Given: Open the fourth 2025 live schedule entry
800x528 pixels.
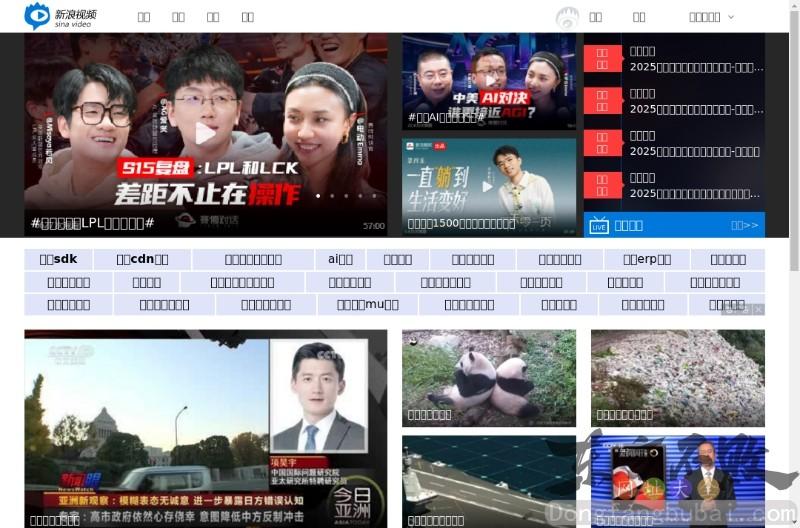Looking at the screenshot, I should tap(694, 194).
